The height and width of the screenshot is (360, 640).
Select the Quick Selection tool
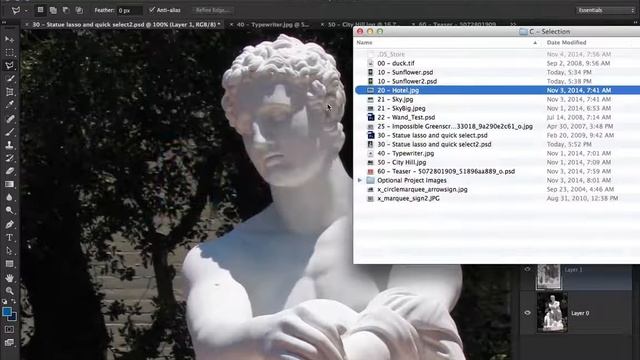tap(9, 79)
